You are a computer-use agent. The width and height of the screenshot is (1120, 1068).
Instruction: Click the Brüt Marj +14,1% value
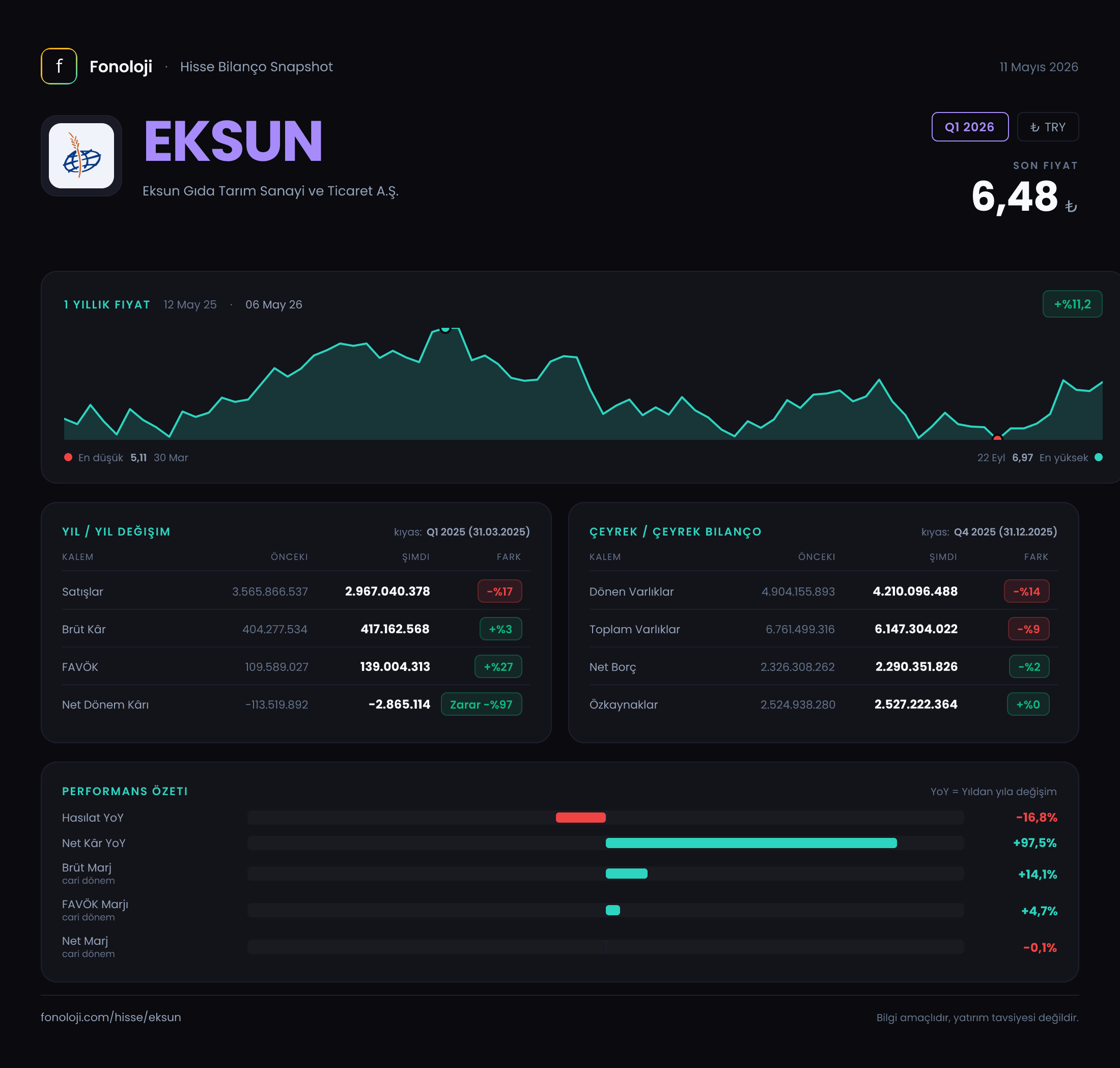(1038, 874)
